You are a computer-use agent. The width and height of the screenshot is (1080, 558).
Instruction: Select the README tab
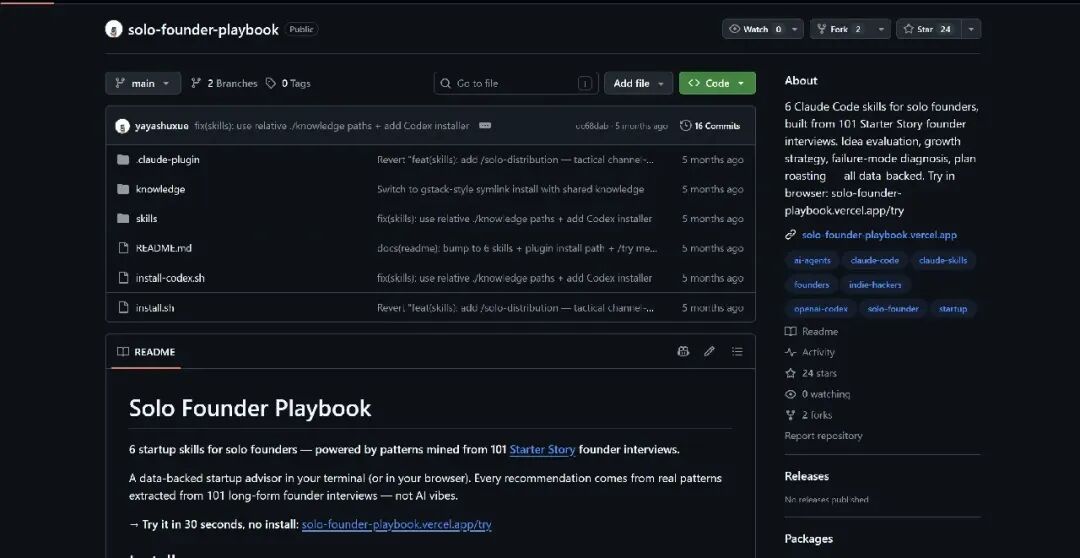146,352
